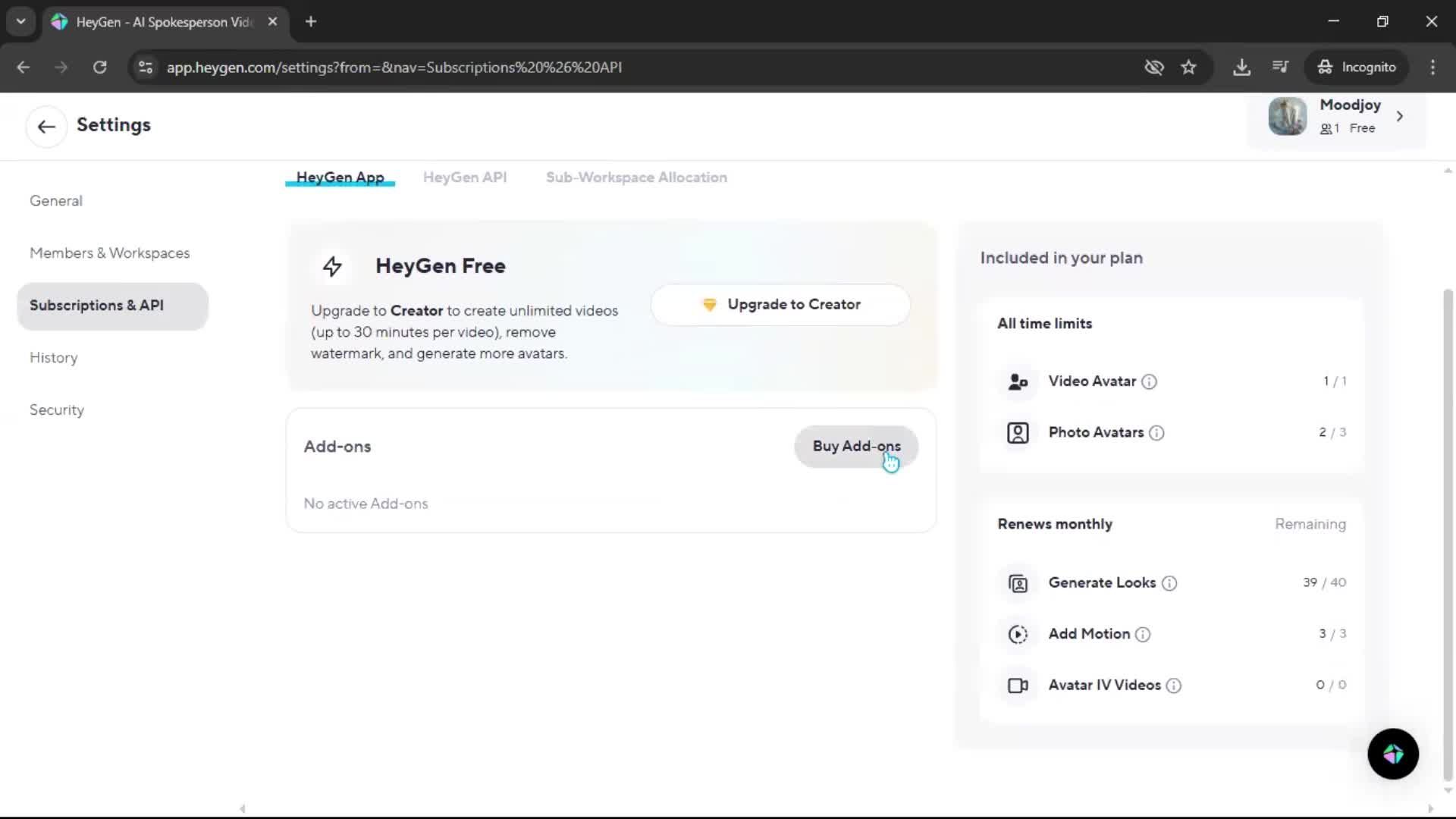Viewport: 1456px width, 819px height.
Task: Click the vertical page scrollbar
Action: pos(1447,531)
